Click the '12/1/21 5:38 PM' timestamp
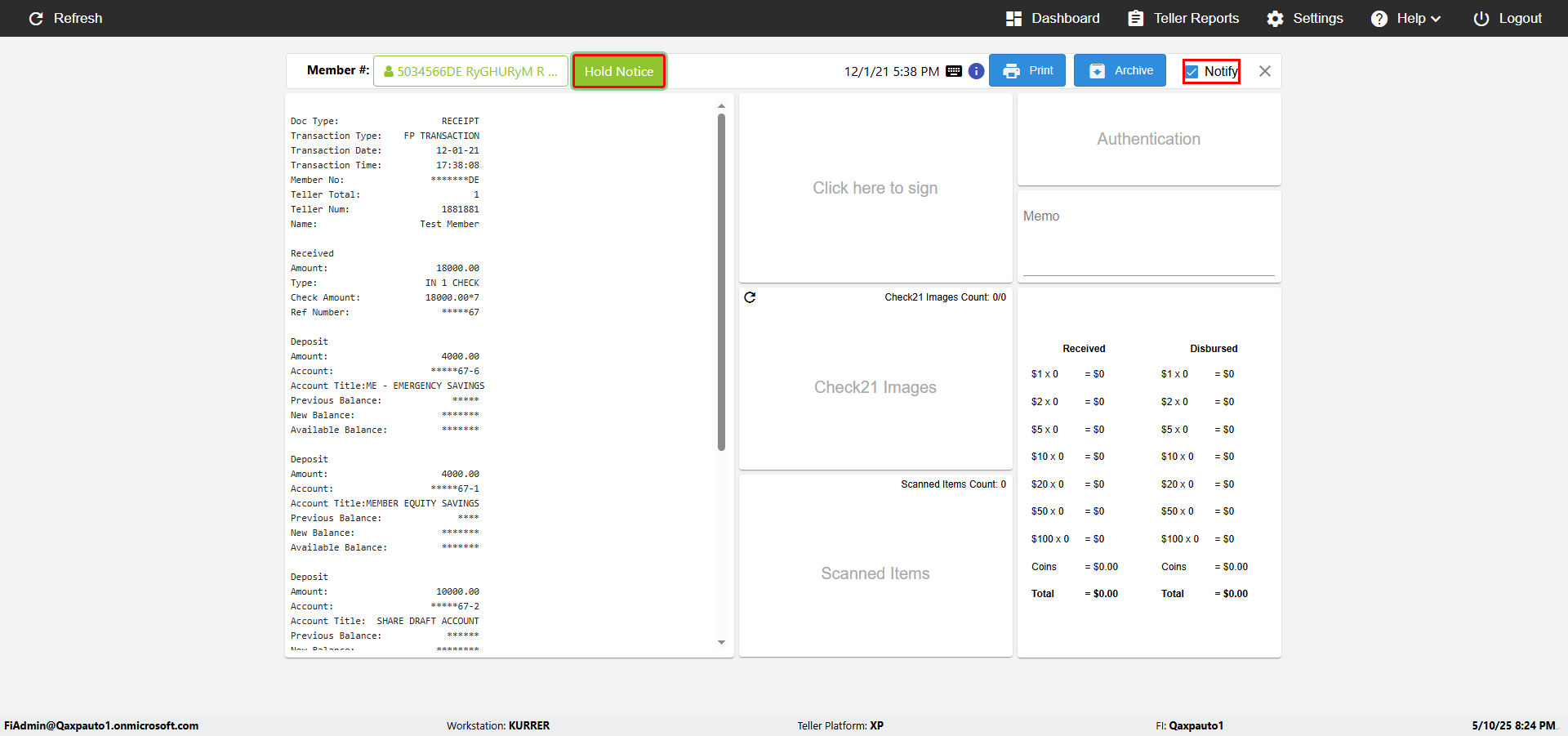This screenshot has width=1568, height=736. coord(891,72)
